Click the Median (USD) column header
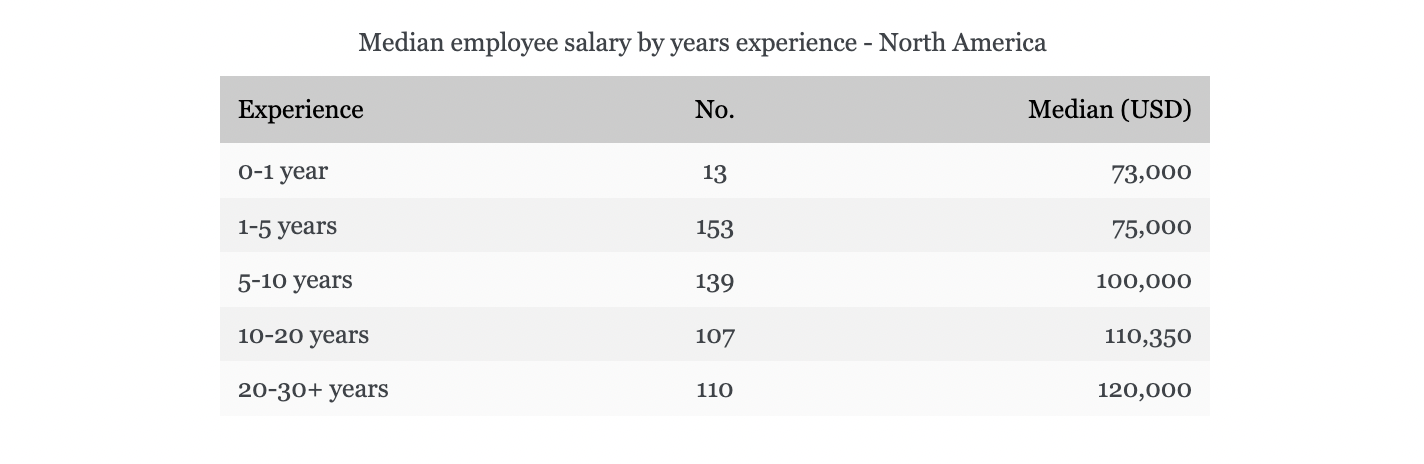The image size is (1424, 464). [x=1109, y=109]
